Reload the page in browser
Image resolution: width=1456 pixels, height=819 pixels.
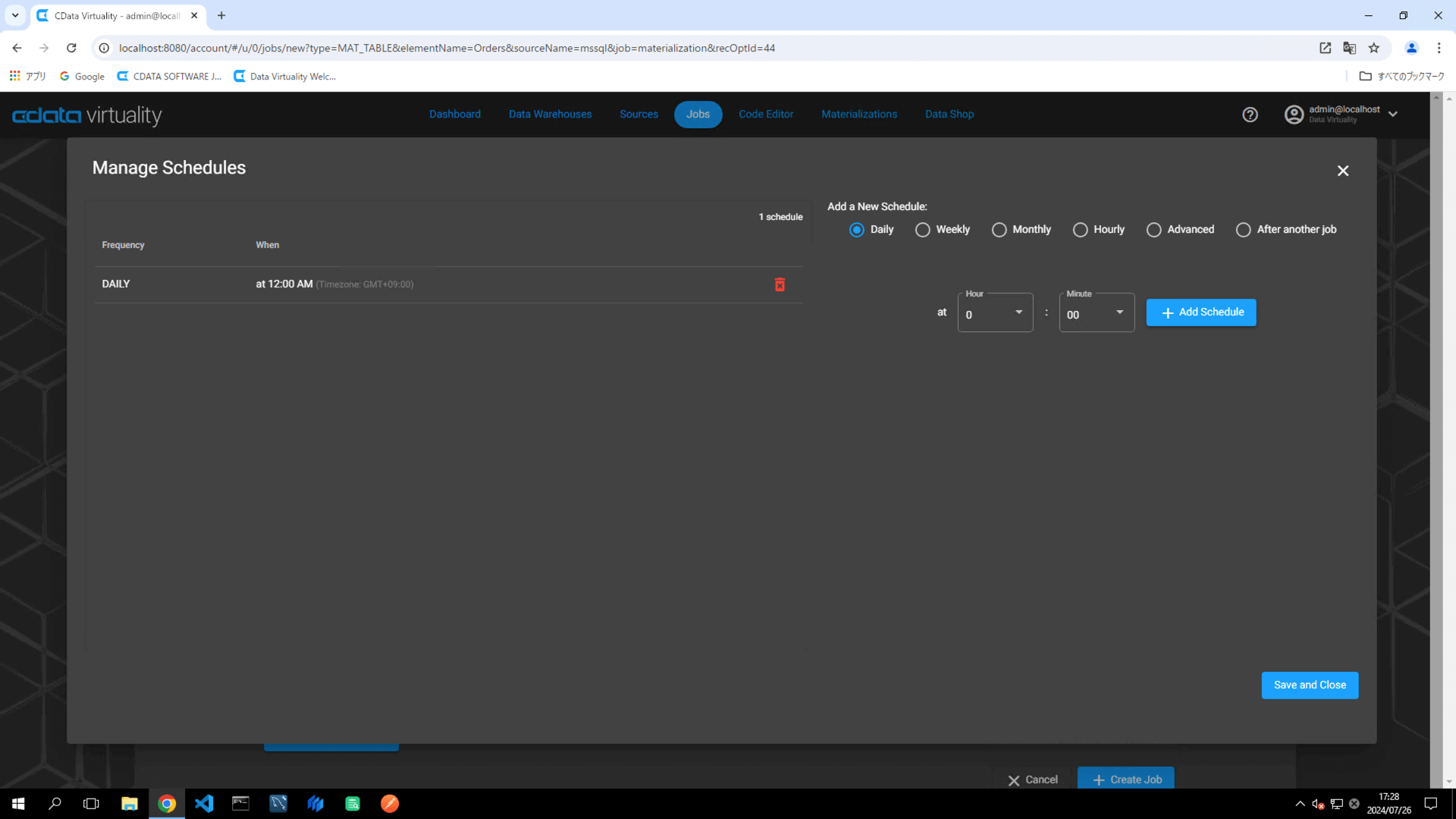(x=71, y=48)
